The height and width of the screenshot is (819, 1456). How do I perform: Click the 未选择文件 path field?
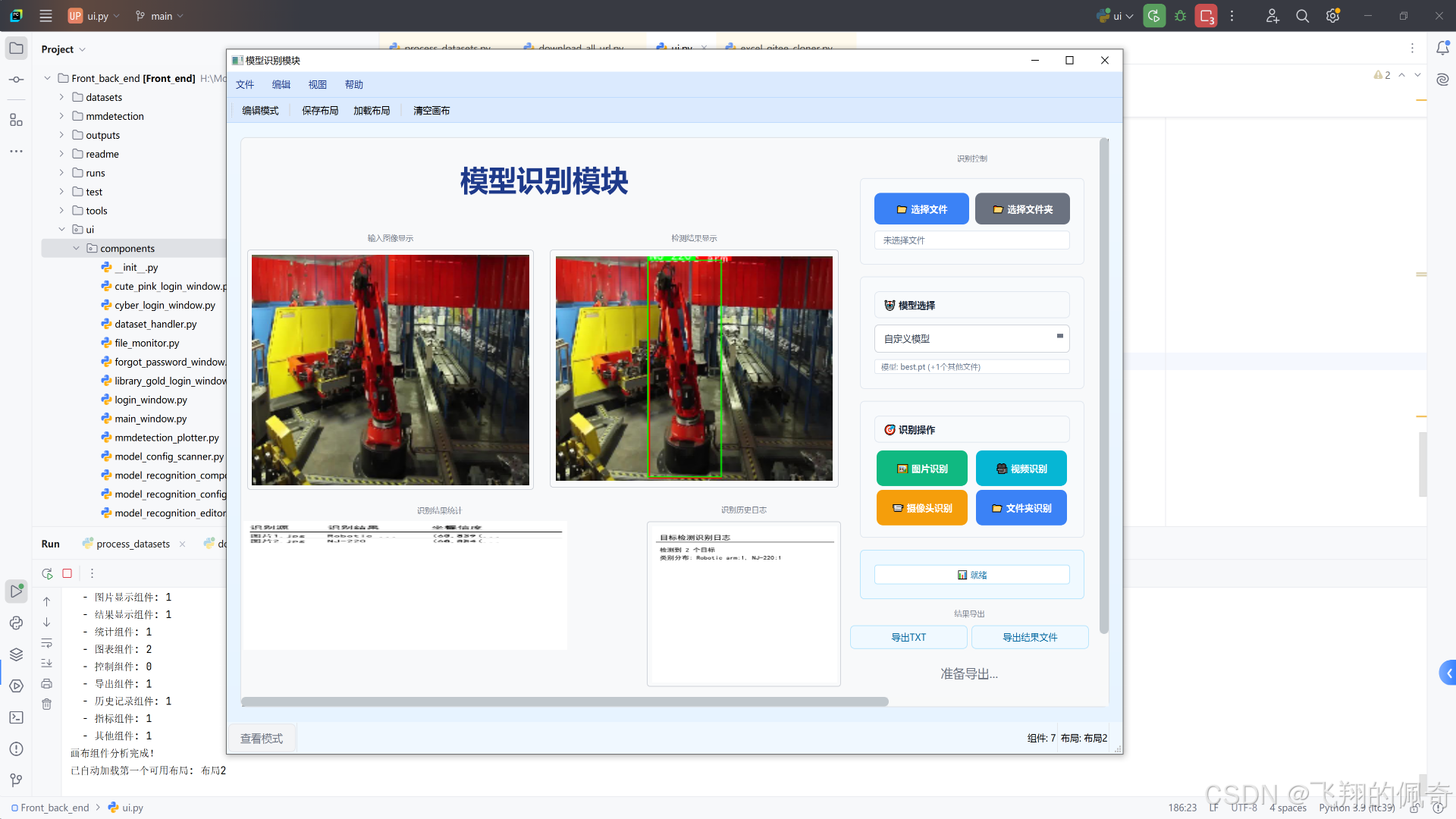pos(971,240)
